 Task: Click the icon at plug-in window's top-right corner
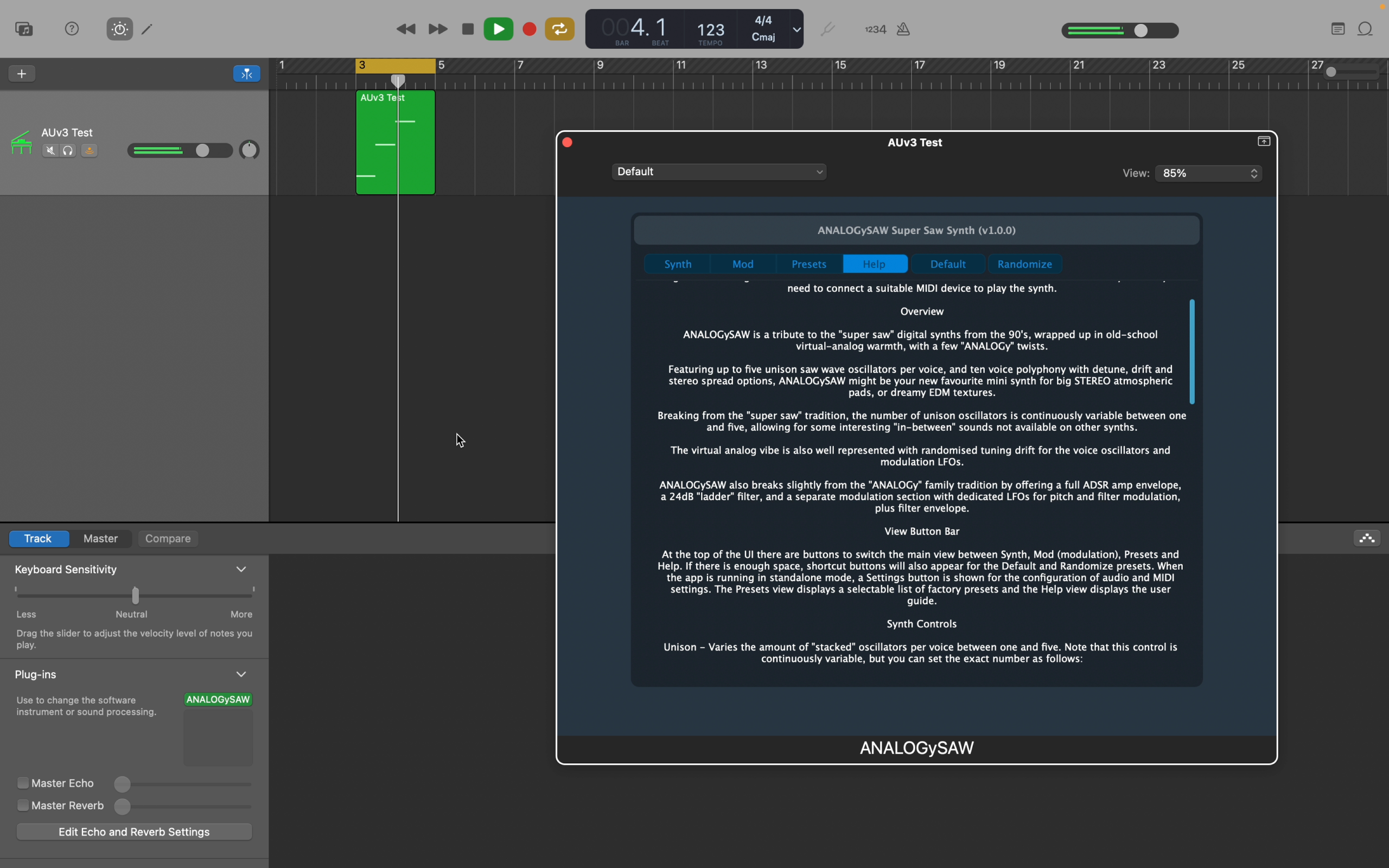tap(1264, 141)
